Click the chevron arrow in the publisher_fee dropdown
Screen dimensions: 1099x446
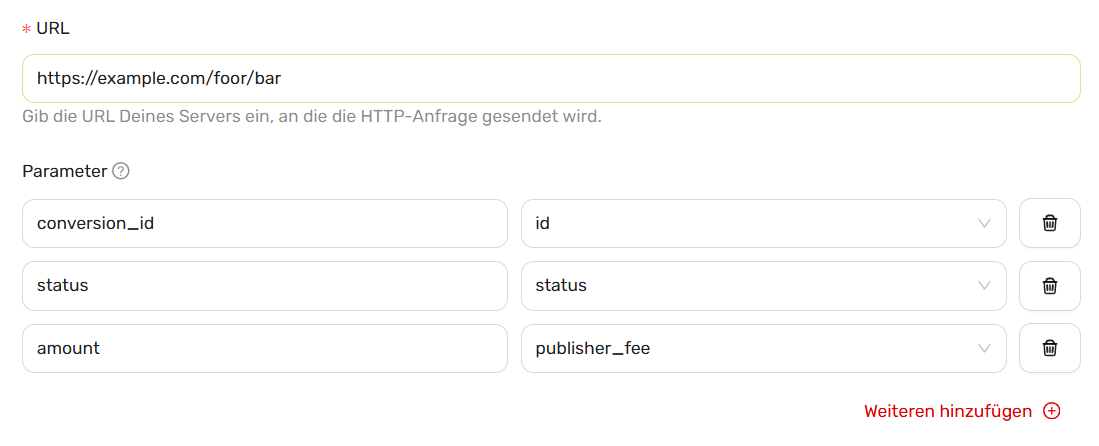tap(984, 348)
